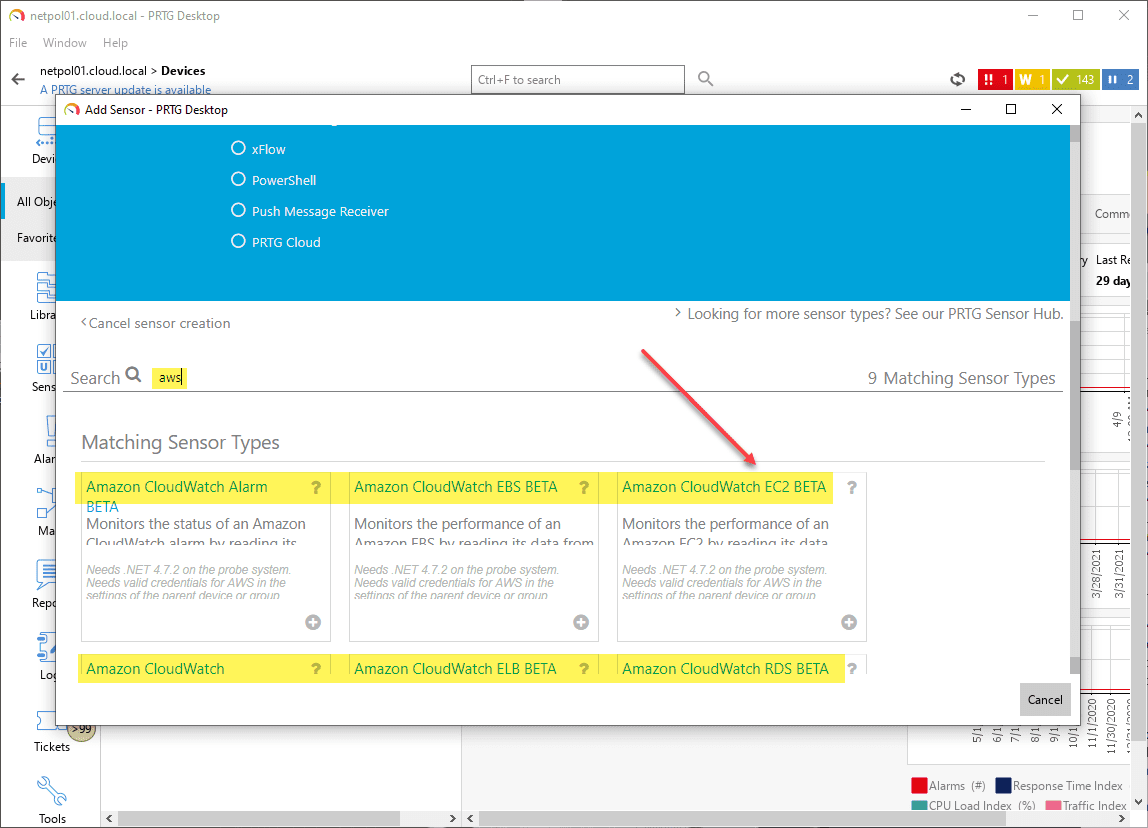
Task: Show help for CloudWatch Alarm sensor
Action: point(316,488)
